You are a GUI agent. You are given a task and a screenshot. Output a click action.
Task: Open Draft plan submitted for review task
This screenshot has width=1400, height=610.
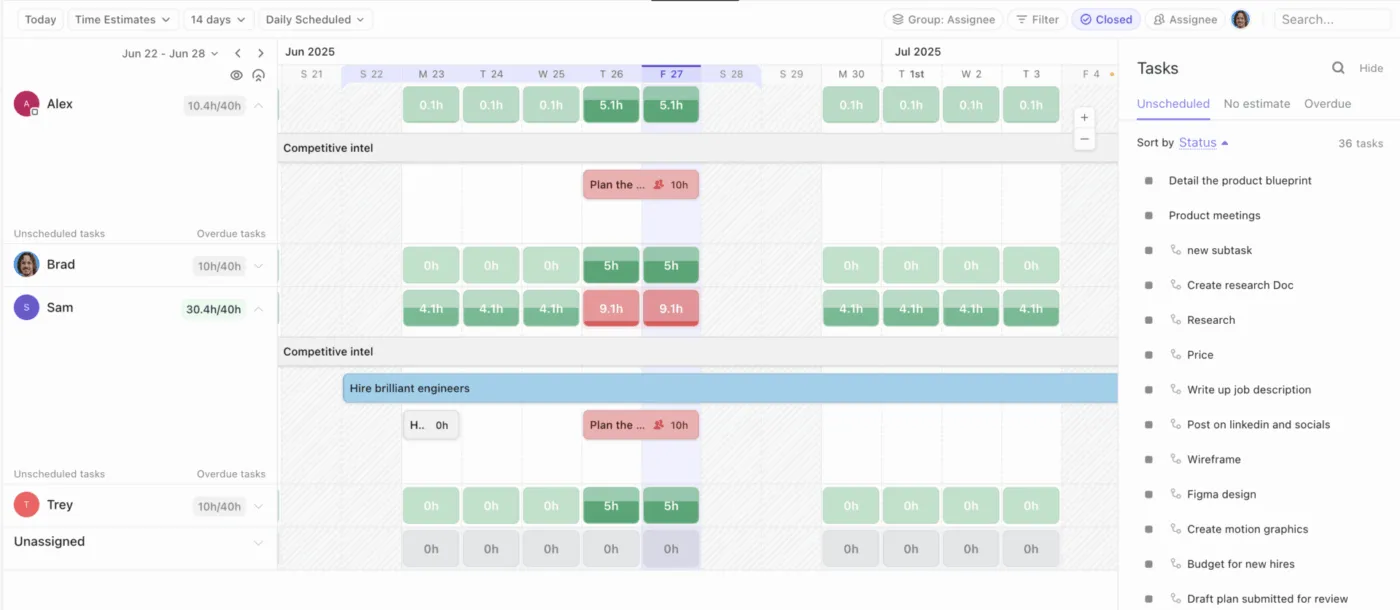pos(1267,599)
